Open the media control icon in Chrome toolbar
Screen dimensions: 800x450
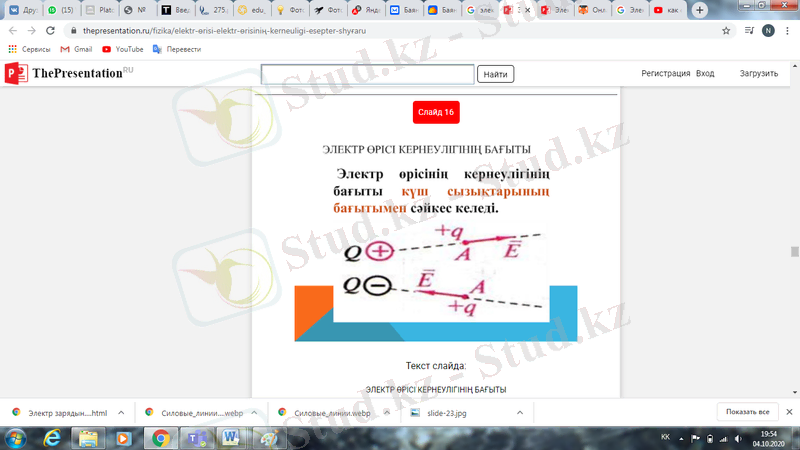(749, 31)
